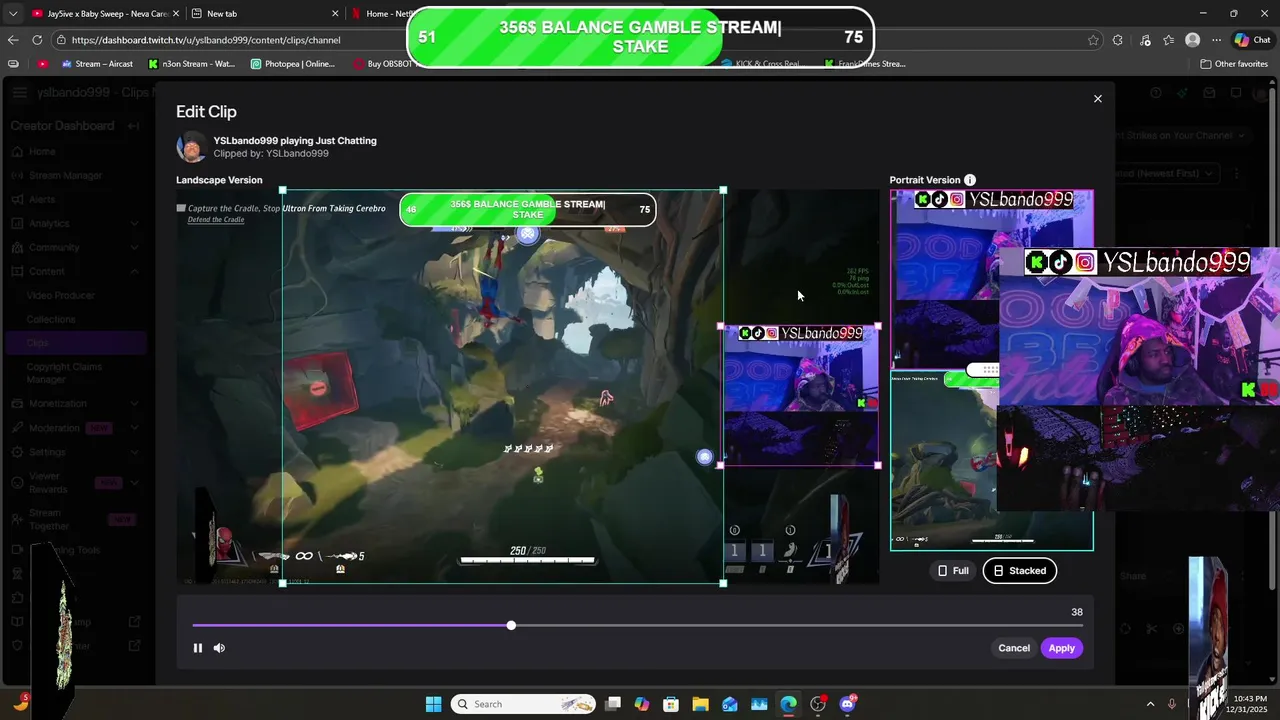Open Stream – Aircast bookmark
The height and width of the screenshot is (720, 1280).
96,64
